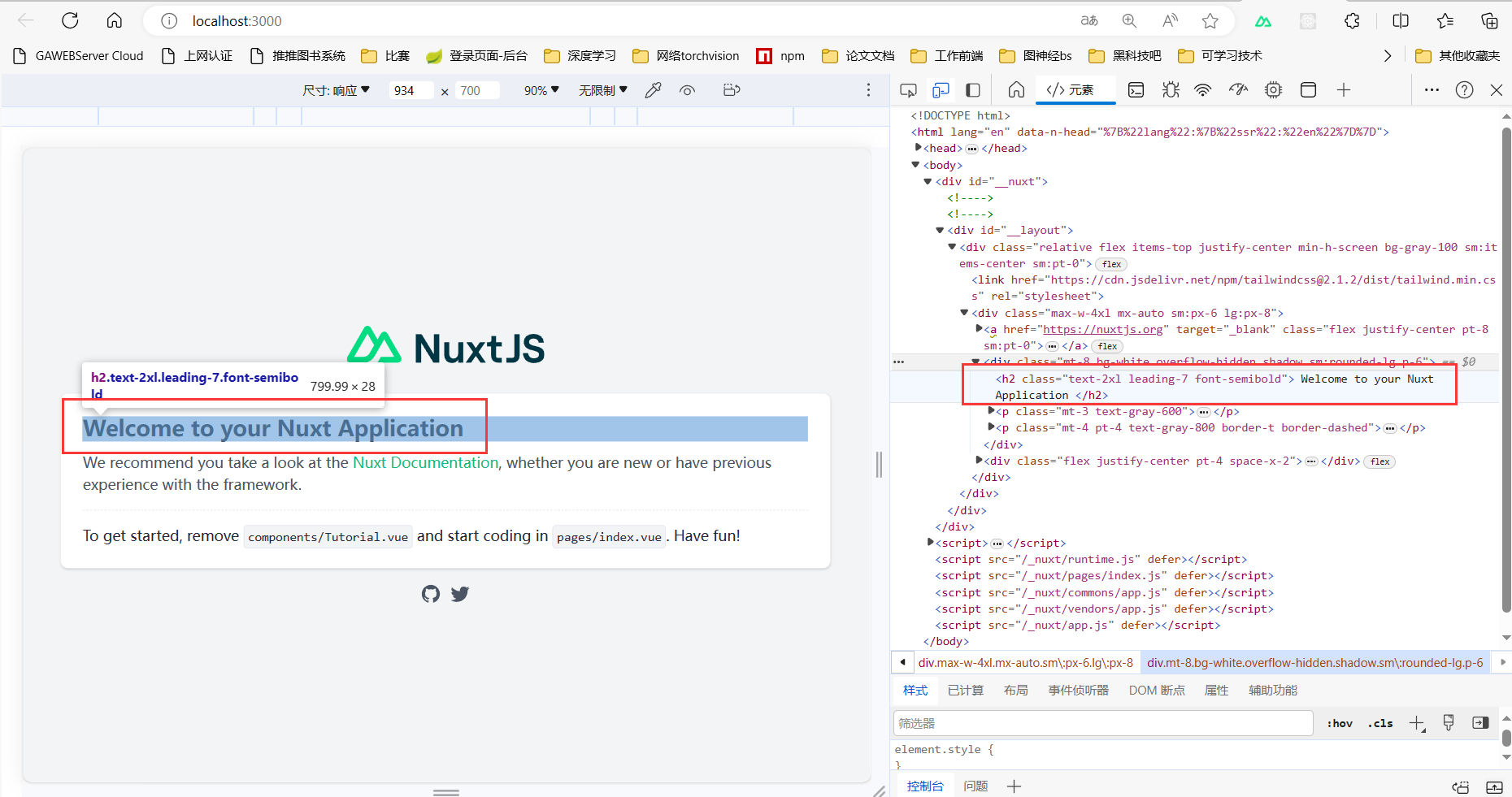This screenshot has width=1512, height=797.
Task: Collapse the div id="__layout" node
Action: (x=941, y=231)
